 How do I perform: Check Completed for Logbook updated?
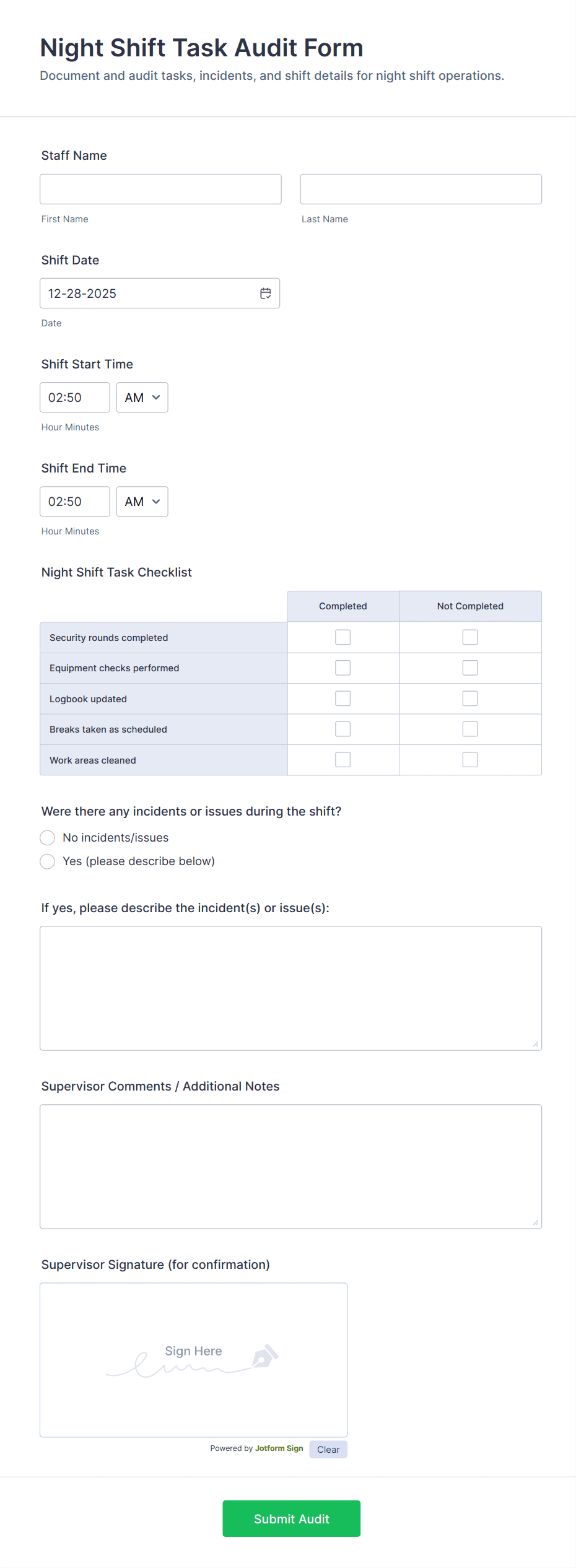pos(343,699)
